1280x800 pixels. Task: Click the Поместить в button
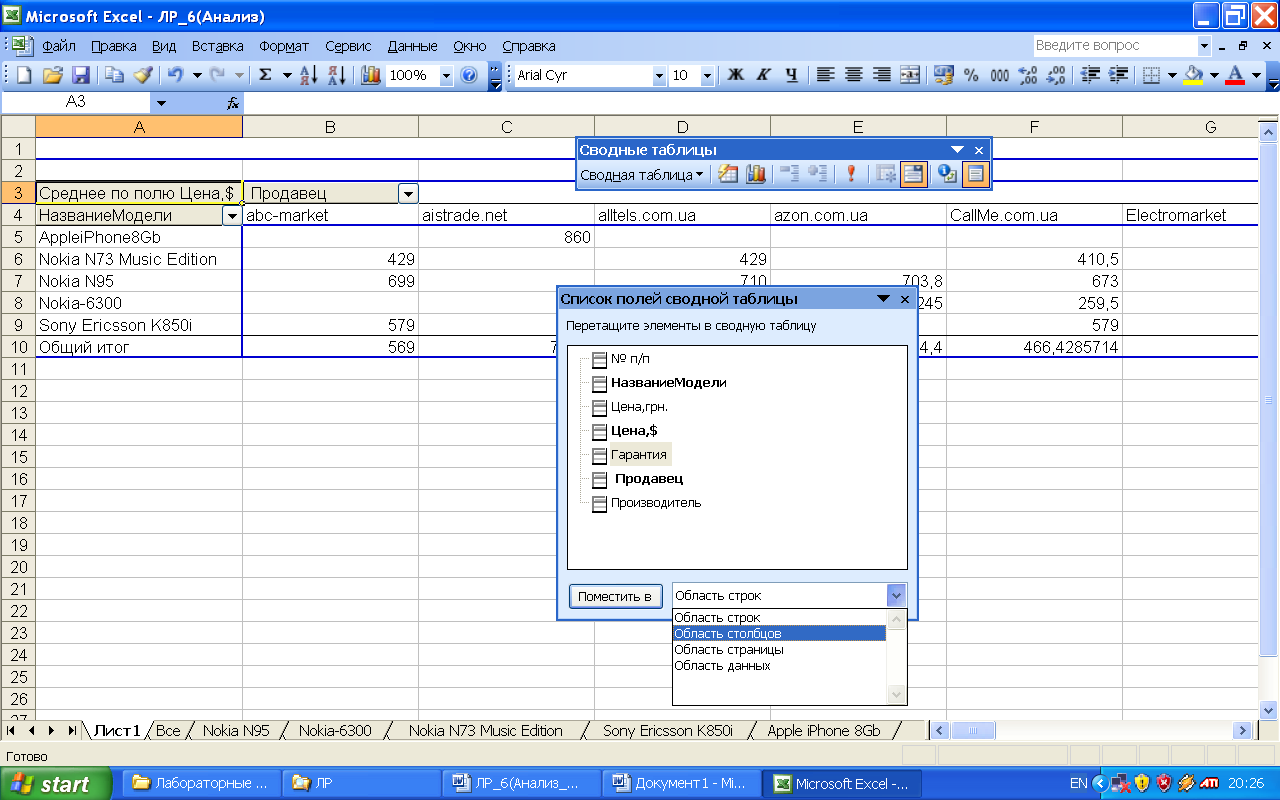pos(615,596)
